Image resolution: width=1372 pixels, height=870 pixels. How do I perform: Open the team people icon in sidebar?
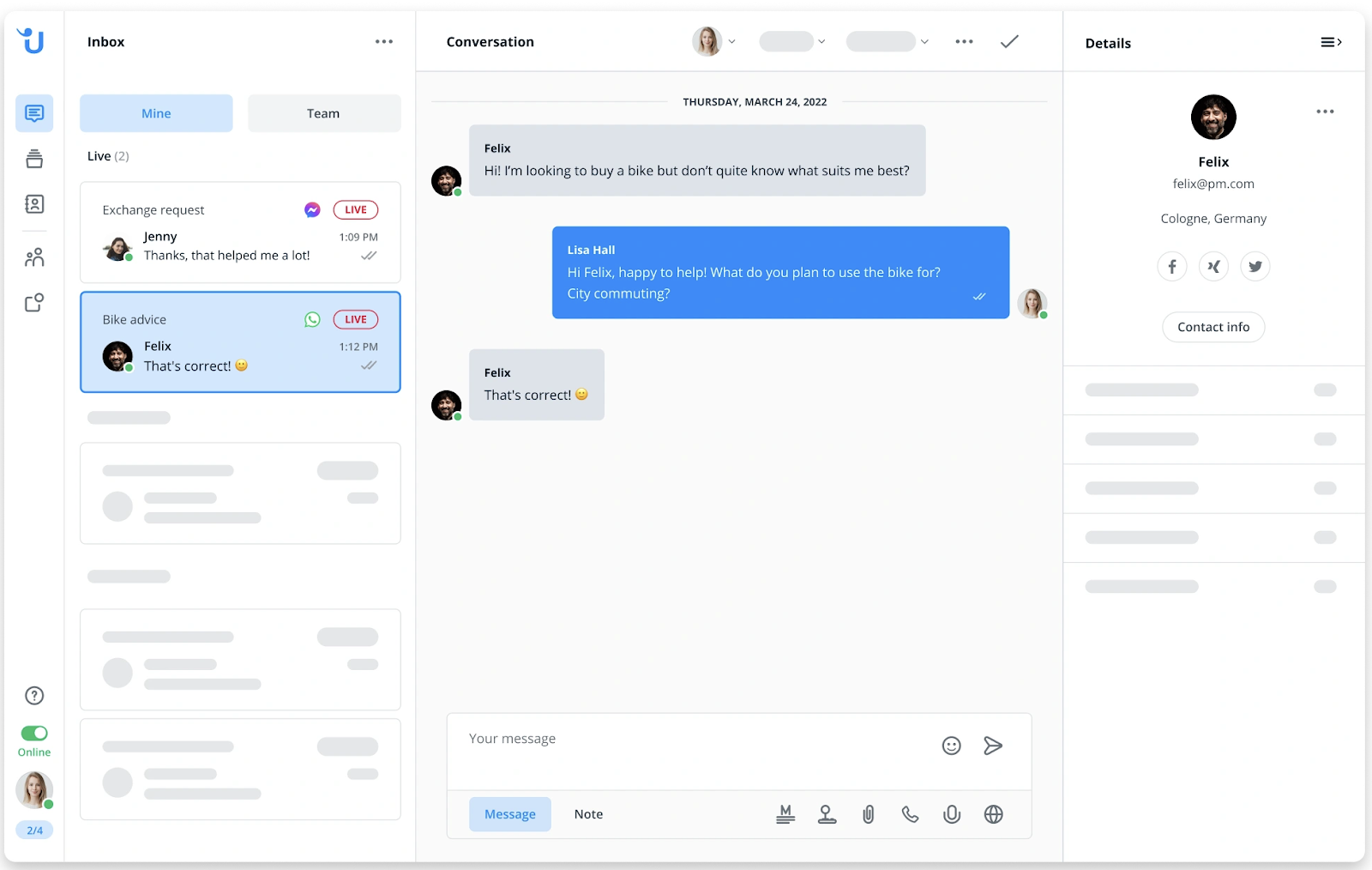coord(34,257)
